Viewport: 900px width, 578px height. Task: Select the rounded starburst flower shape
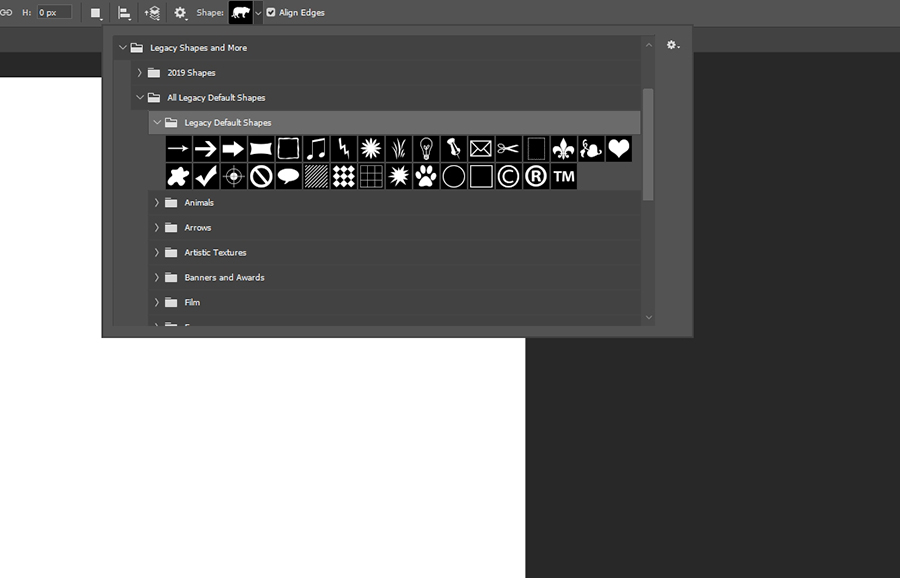click(x=371, y=149)
